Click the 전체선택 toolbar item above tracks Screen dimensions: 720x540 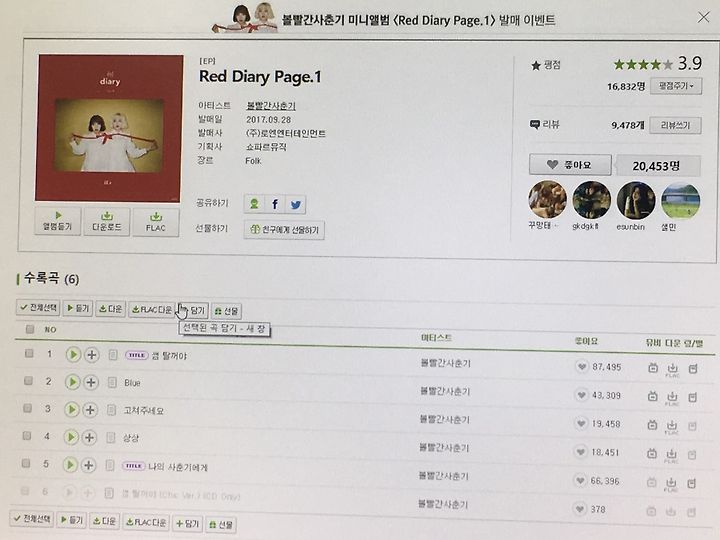click(38, 308)
